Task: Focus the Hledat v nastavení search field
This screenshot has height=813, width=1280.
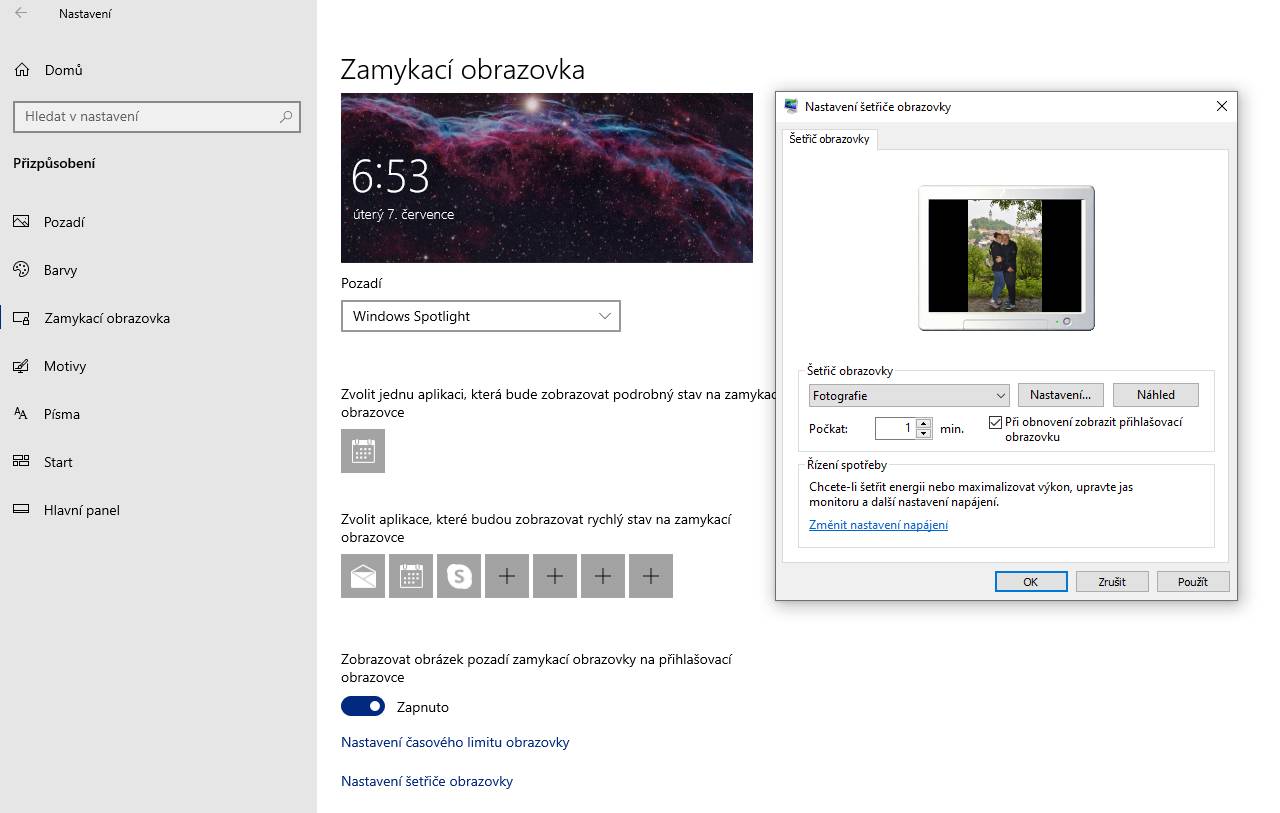Action: pos(157,116)
